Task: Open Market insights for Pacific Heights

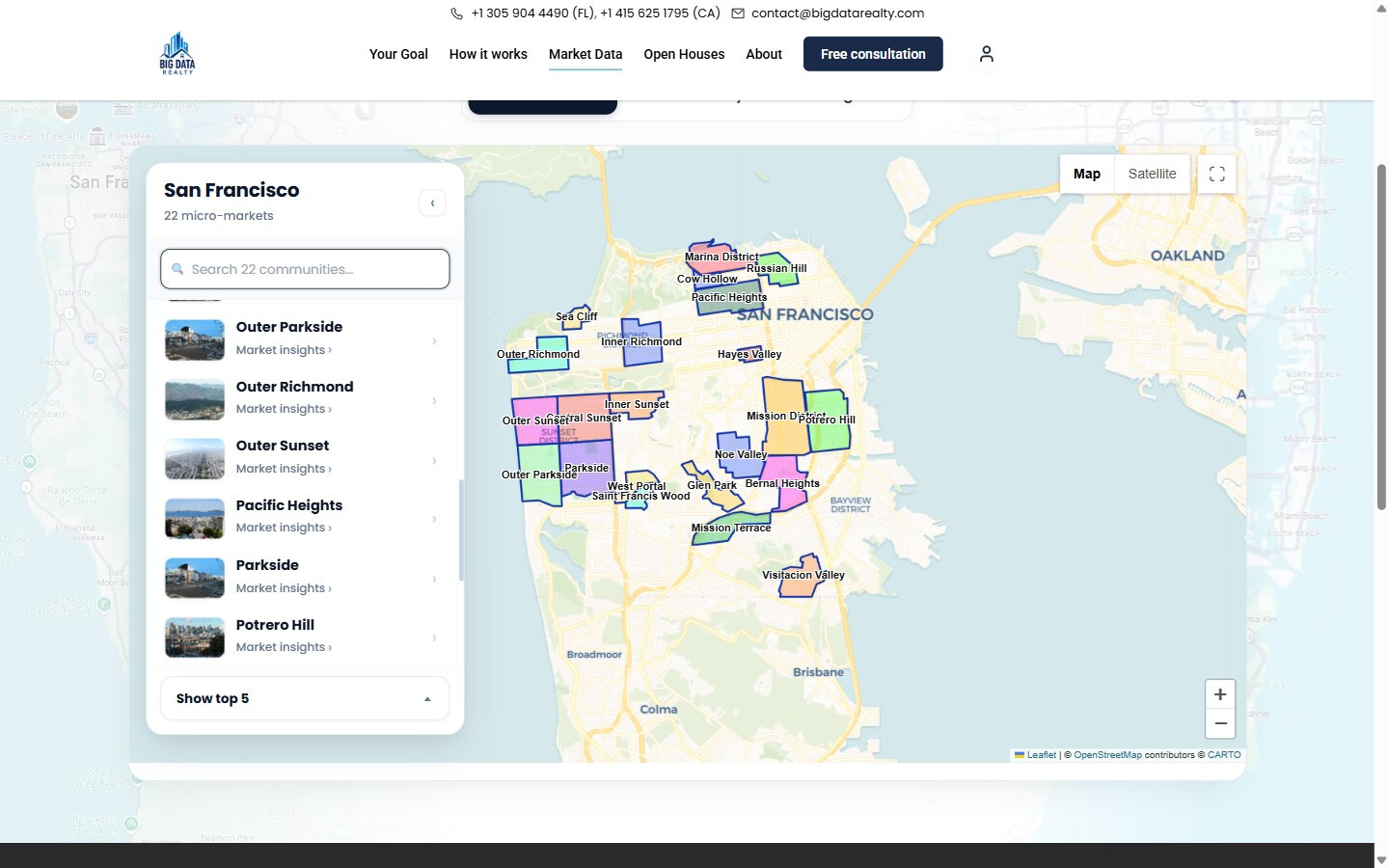Action: click(x=284, y=528)
